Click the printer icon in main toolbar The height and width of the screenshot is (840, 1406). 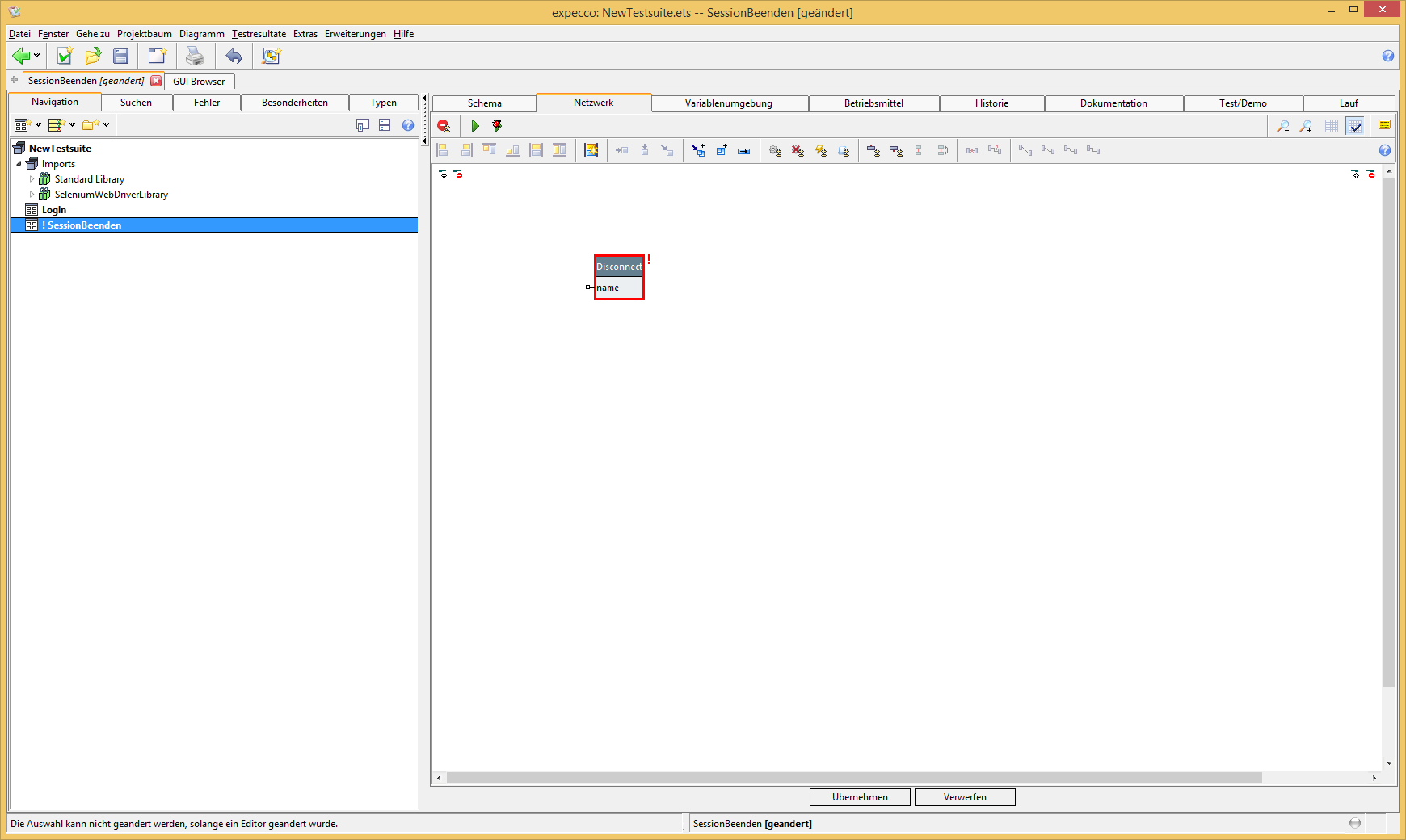tap(195, 56)
